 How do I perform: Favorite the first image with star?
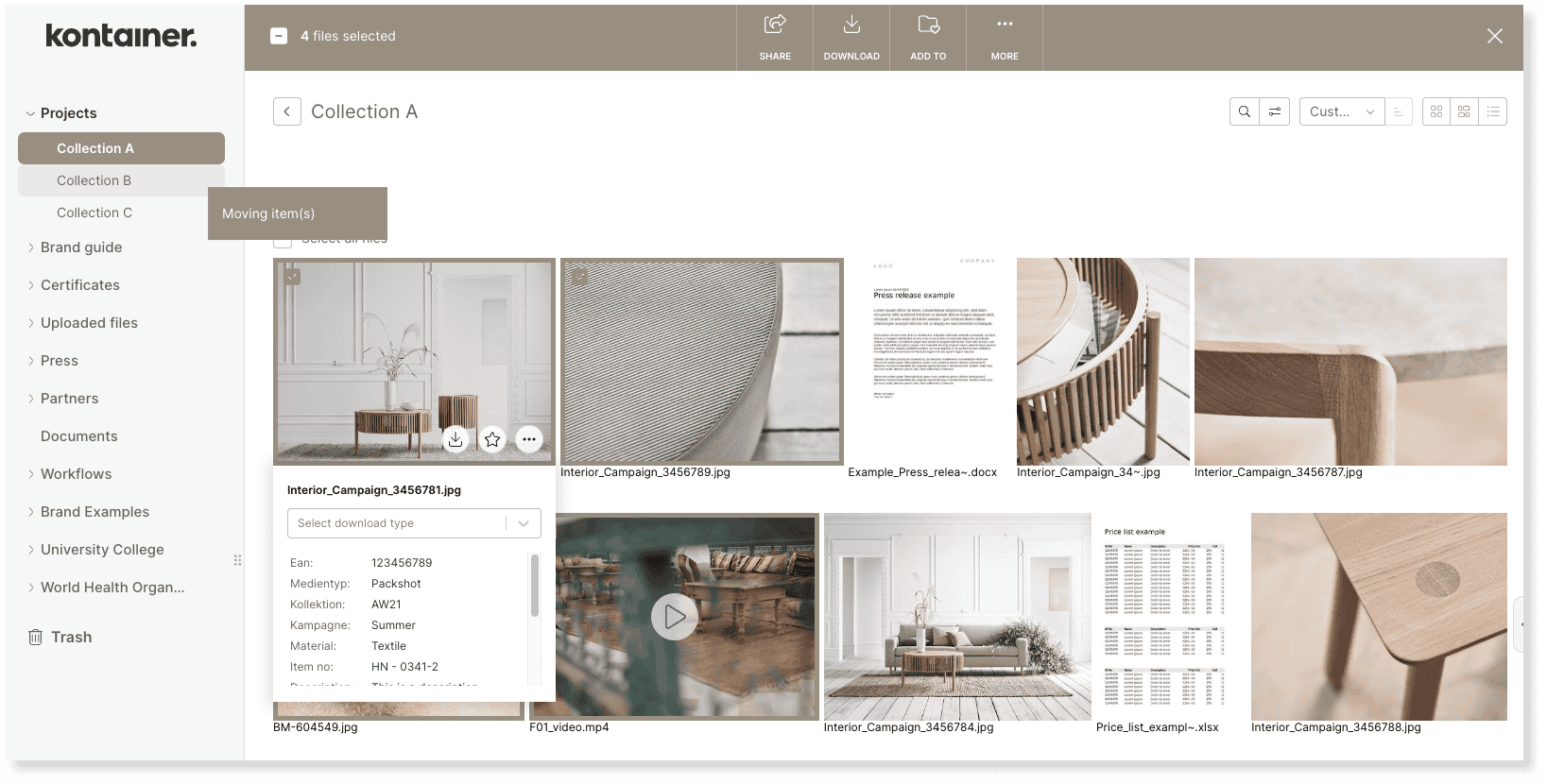tap(492, 439)
